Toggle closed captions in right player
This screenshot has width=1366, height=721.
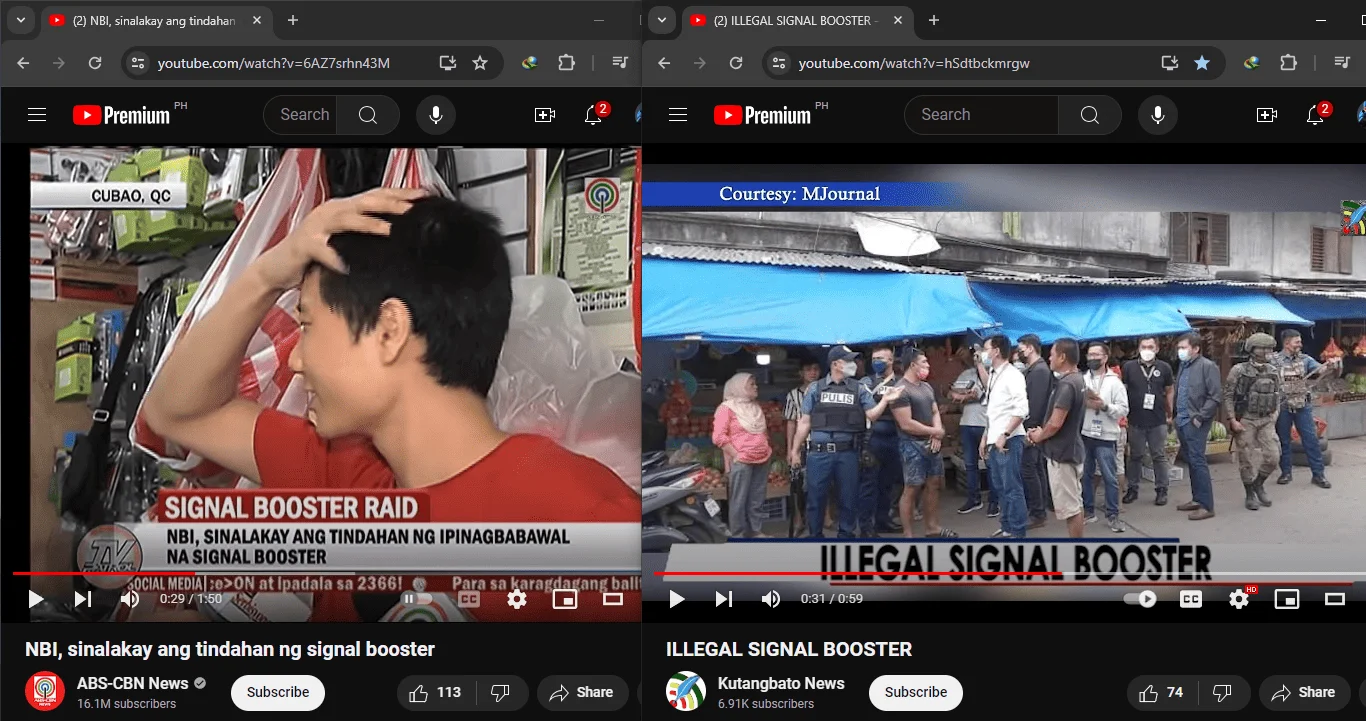point(1191,599)
